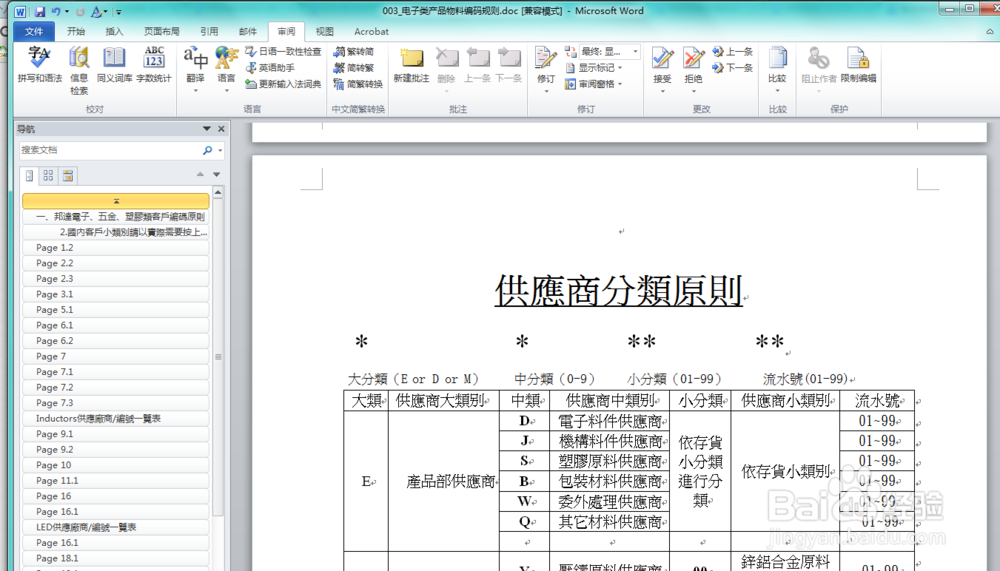The height and width of the screenshot is (571, 1000).
Task: Go to heading 一、邦達電子、五金、塑膠類客戶編碼原則
Action: (x=115, y=217)
